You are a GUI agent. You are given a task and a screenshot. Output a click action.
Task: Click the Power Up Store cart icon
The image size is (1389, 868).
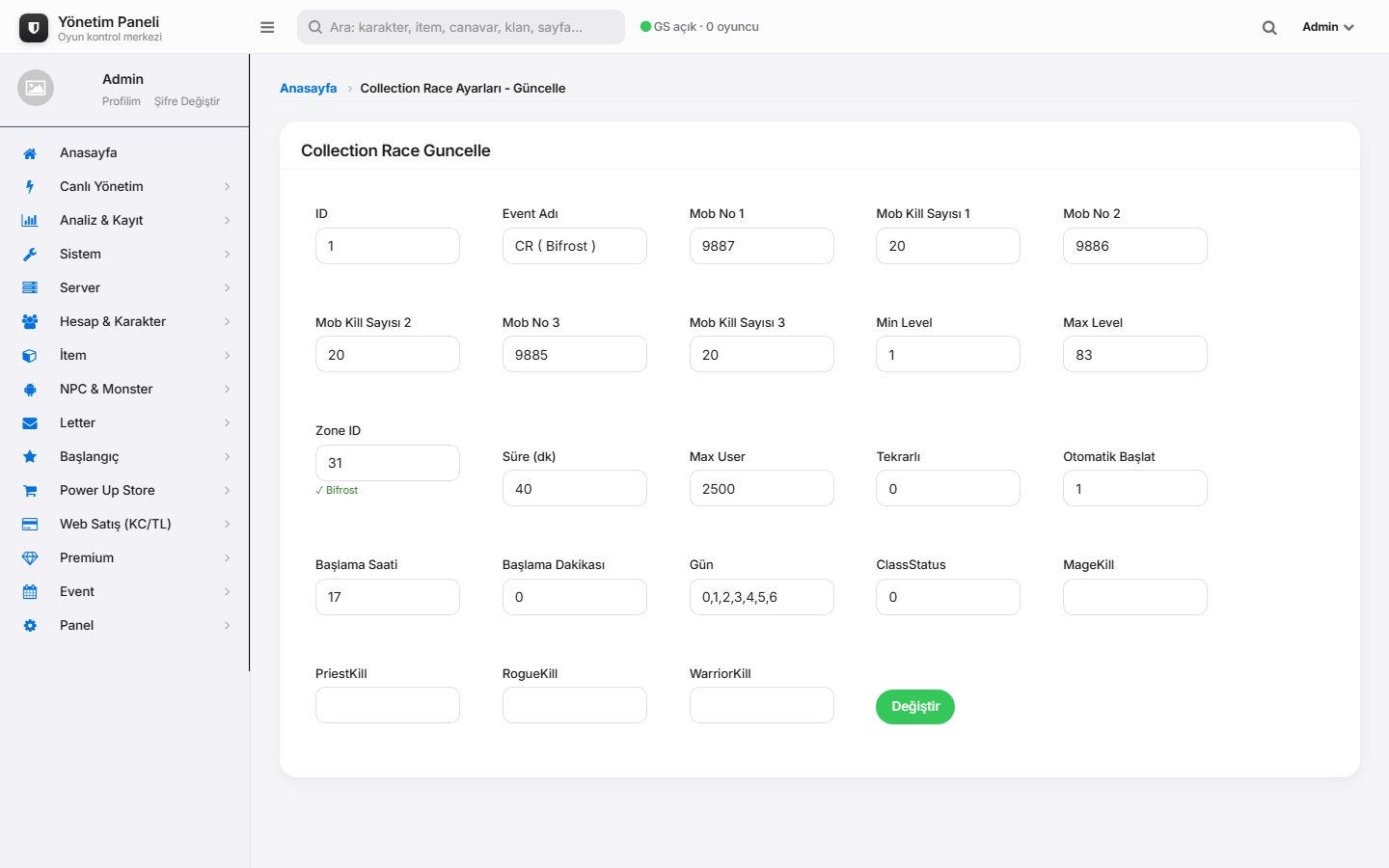pyautogui.click(x=30, y=491)
